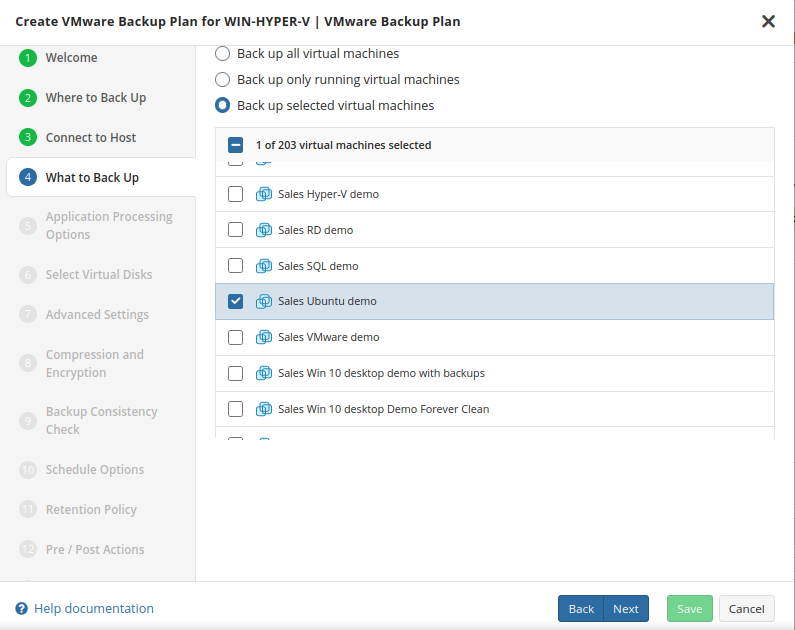This screenshot has height=630, width=795.
Task: Click the VM icon of Demo Forever Clean
Action: (264, 409)
